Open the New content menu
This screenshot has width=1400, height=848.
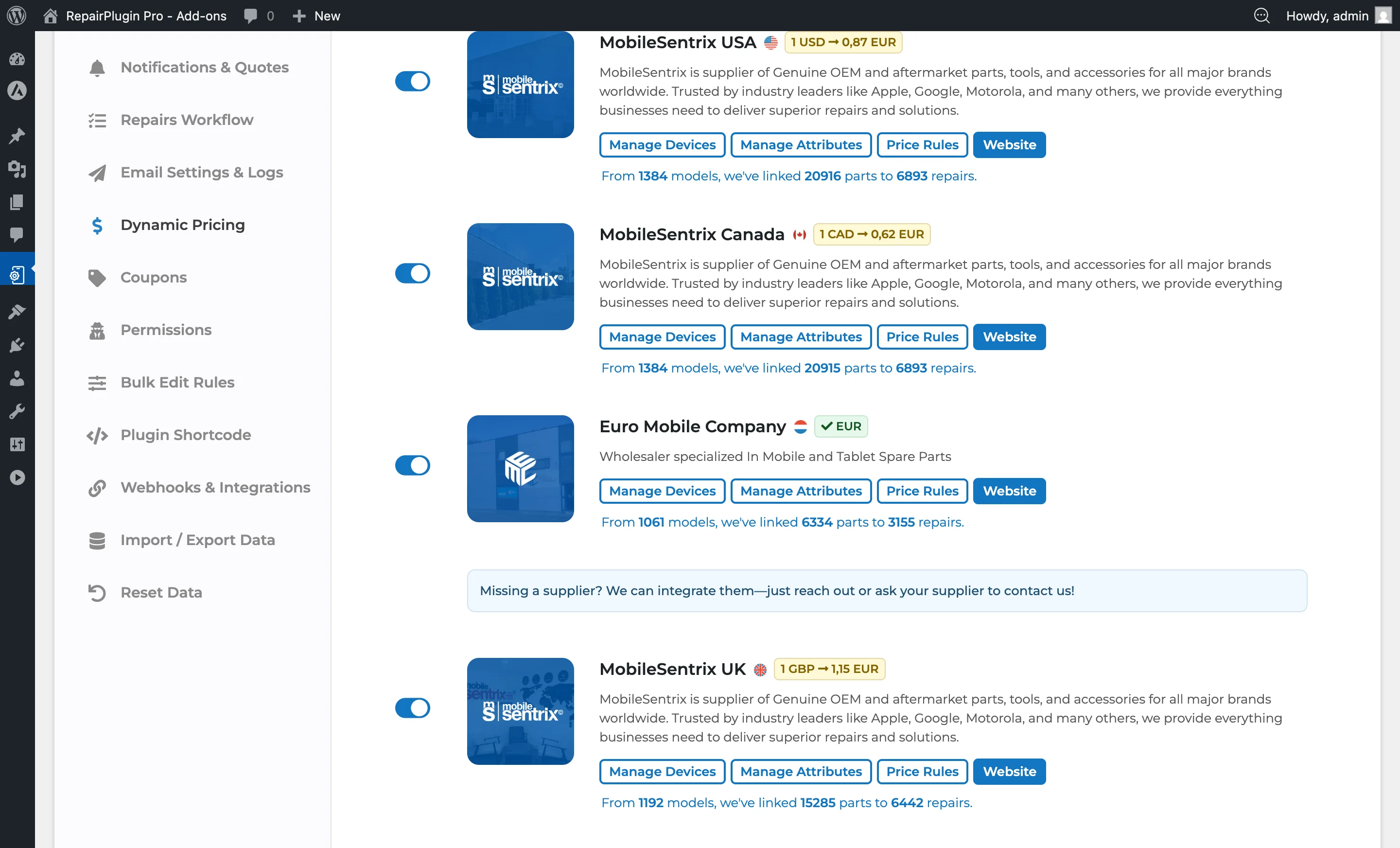point(316,16)
